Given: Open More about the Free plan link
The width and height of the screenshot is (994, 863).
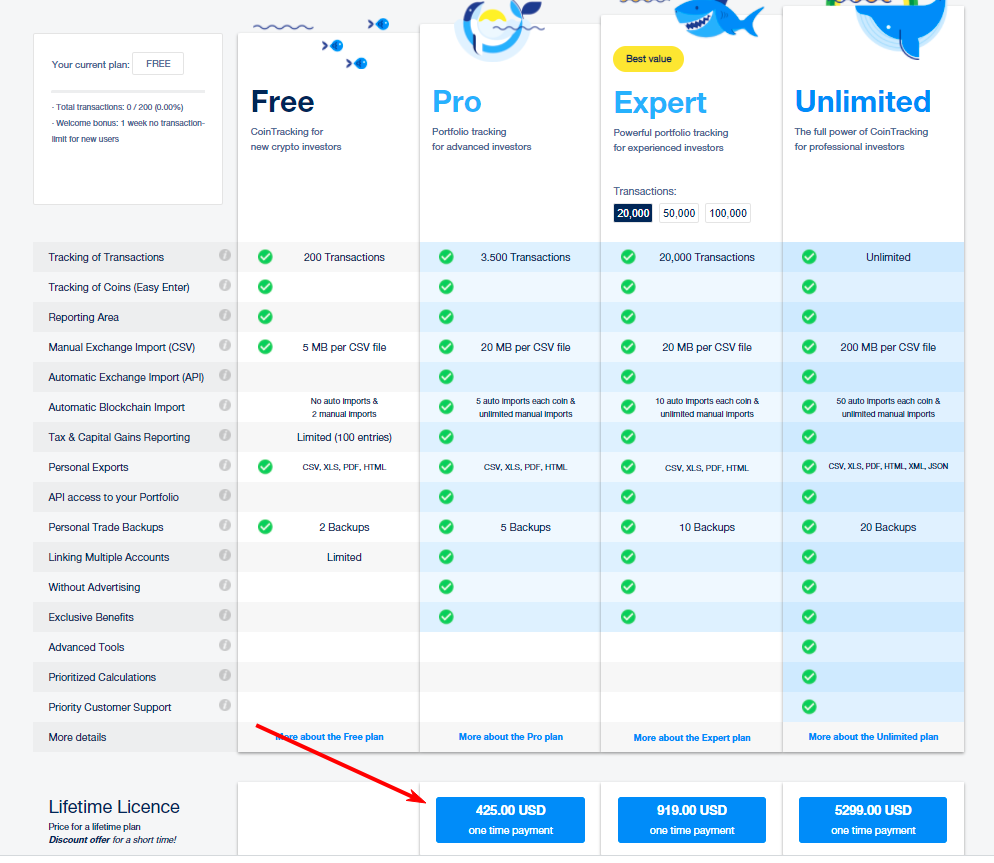Looking at the screenshot, I should click(x=330, y=737).
